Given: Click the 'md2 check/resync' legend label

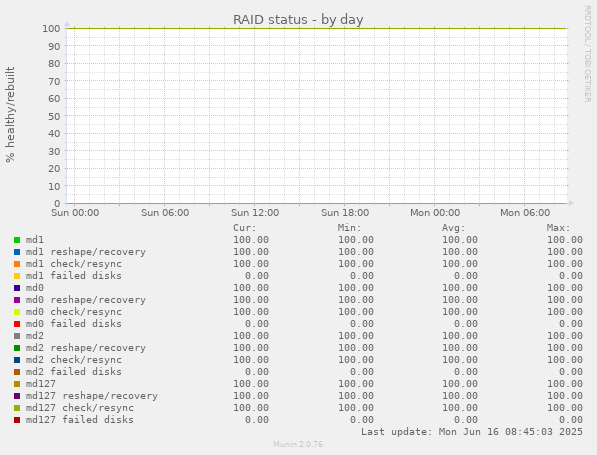Looking at the screenshot, I should pyautogui.click(x=74, y=360).
